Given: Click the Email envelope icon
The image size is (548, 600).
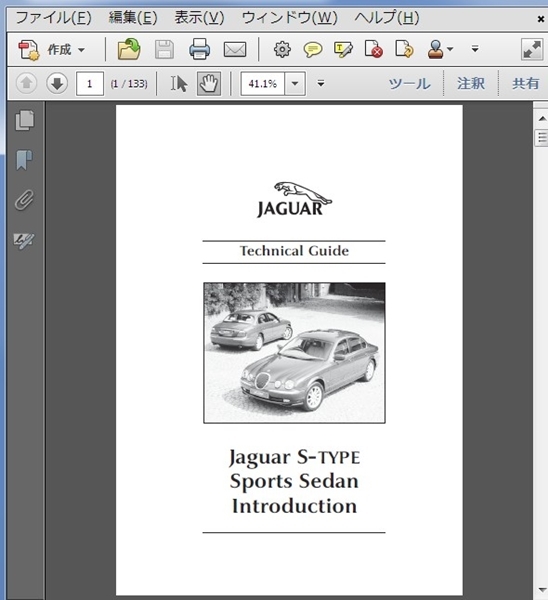Looking at the screenshot, I should pyautogui.click(x=235, y=50).
